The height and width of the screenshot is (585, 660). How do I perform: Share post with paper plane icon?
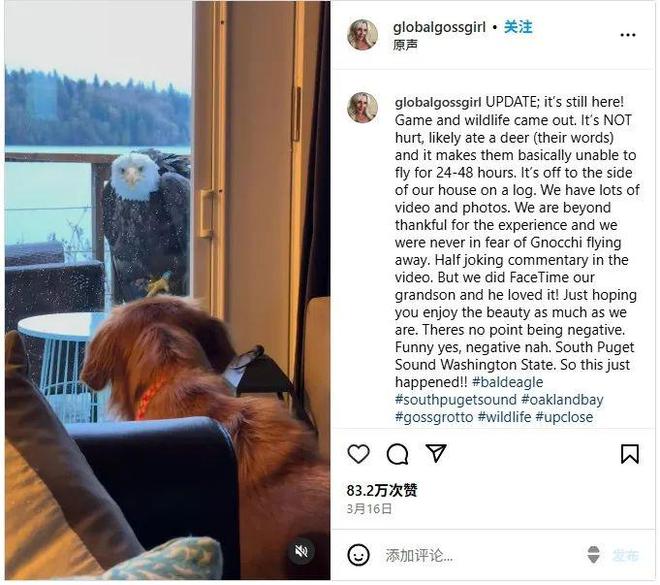point(436,453)
